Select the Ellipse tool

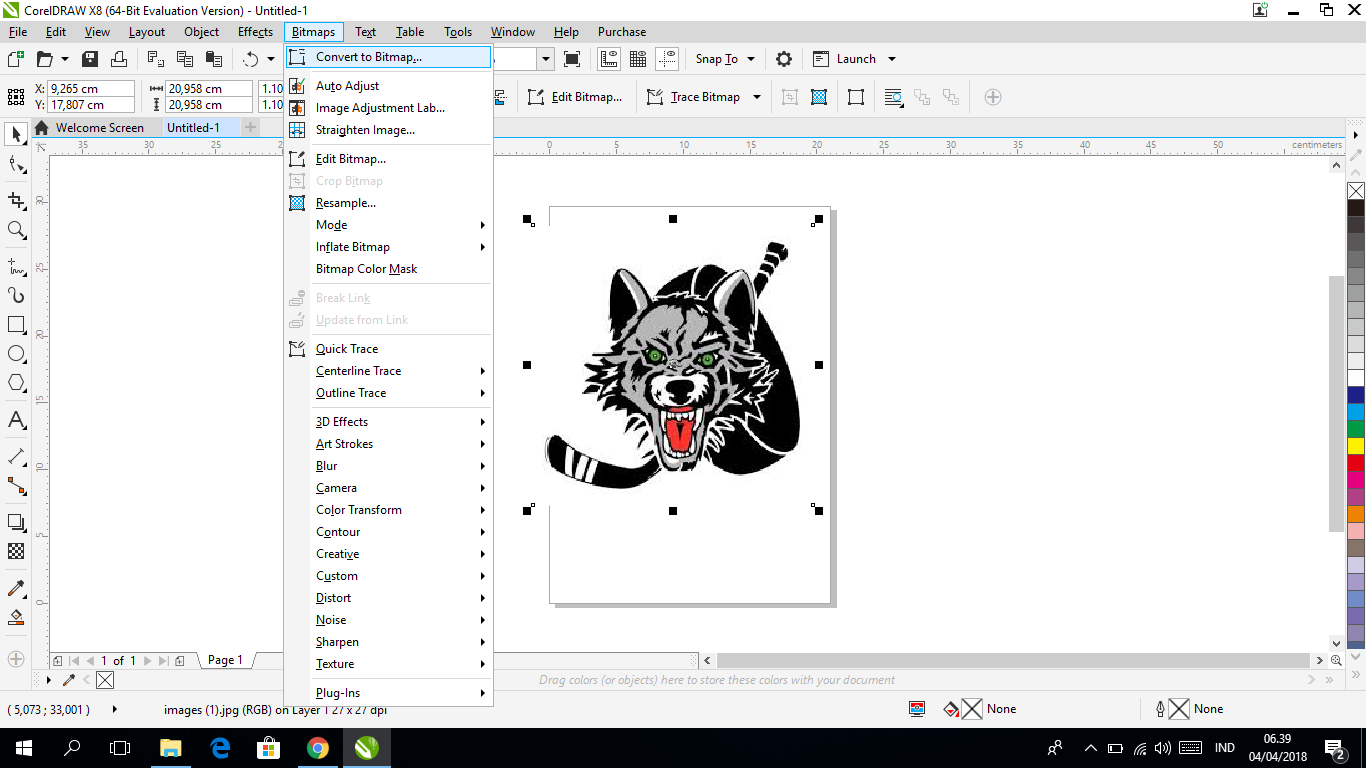16,354
